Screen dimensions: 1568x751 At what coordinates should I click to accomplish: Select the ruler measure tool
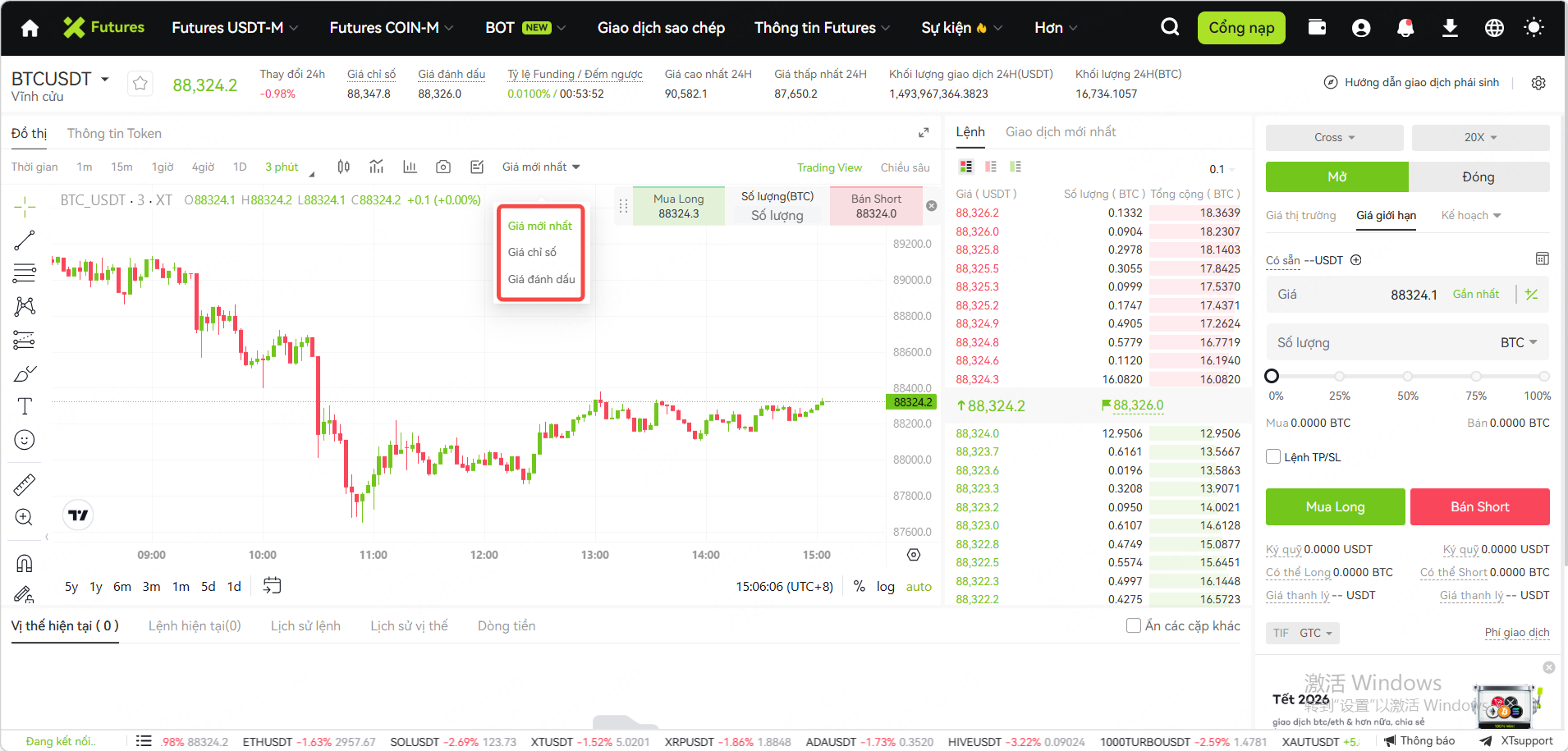click(25, 484)
